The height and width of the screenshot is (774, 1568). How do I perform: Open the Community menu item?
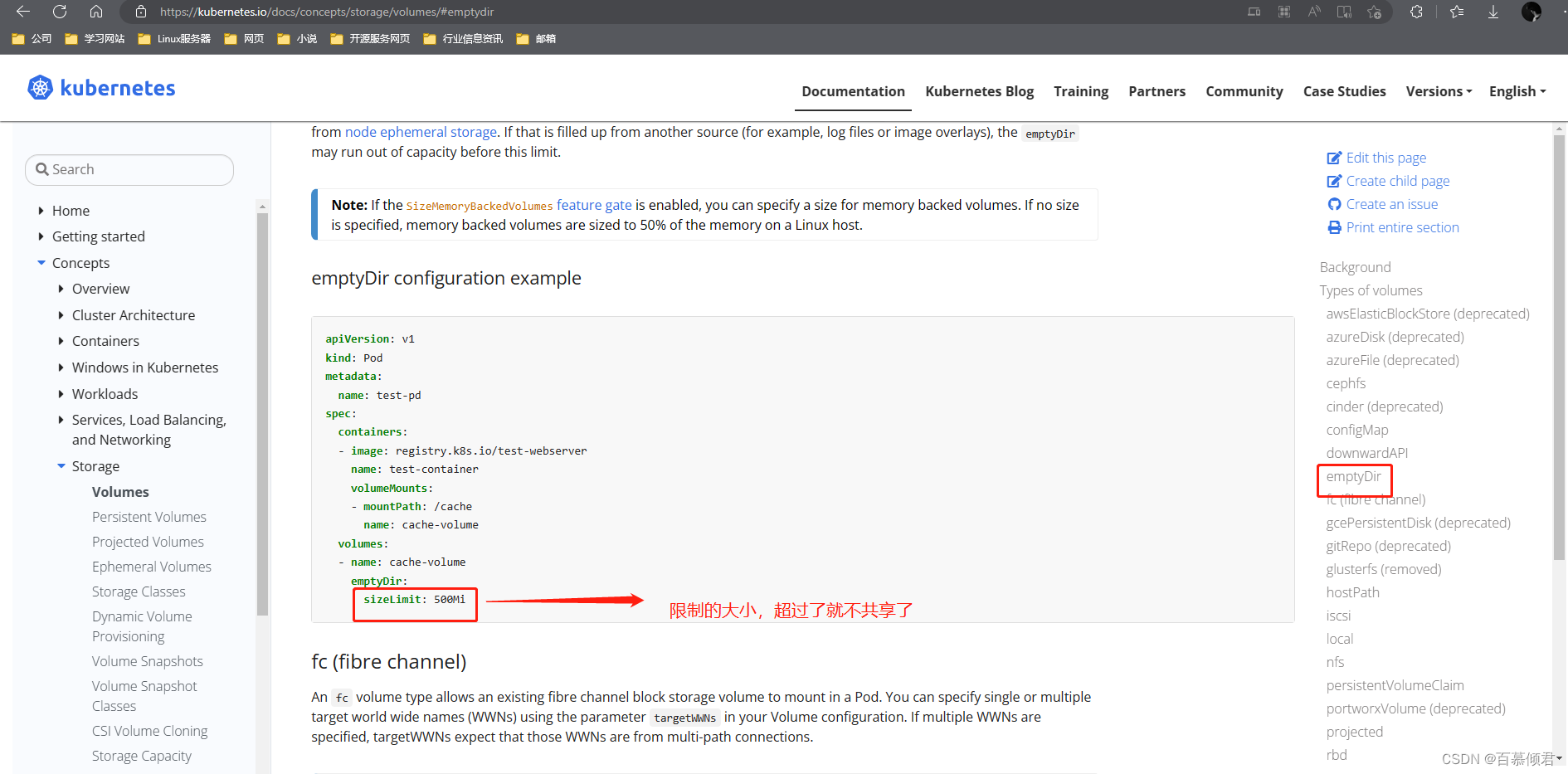(x=1244, y=91)
